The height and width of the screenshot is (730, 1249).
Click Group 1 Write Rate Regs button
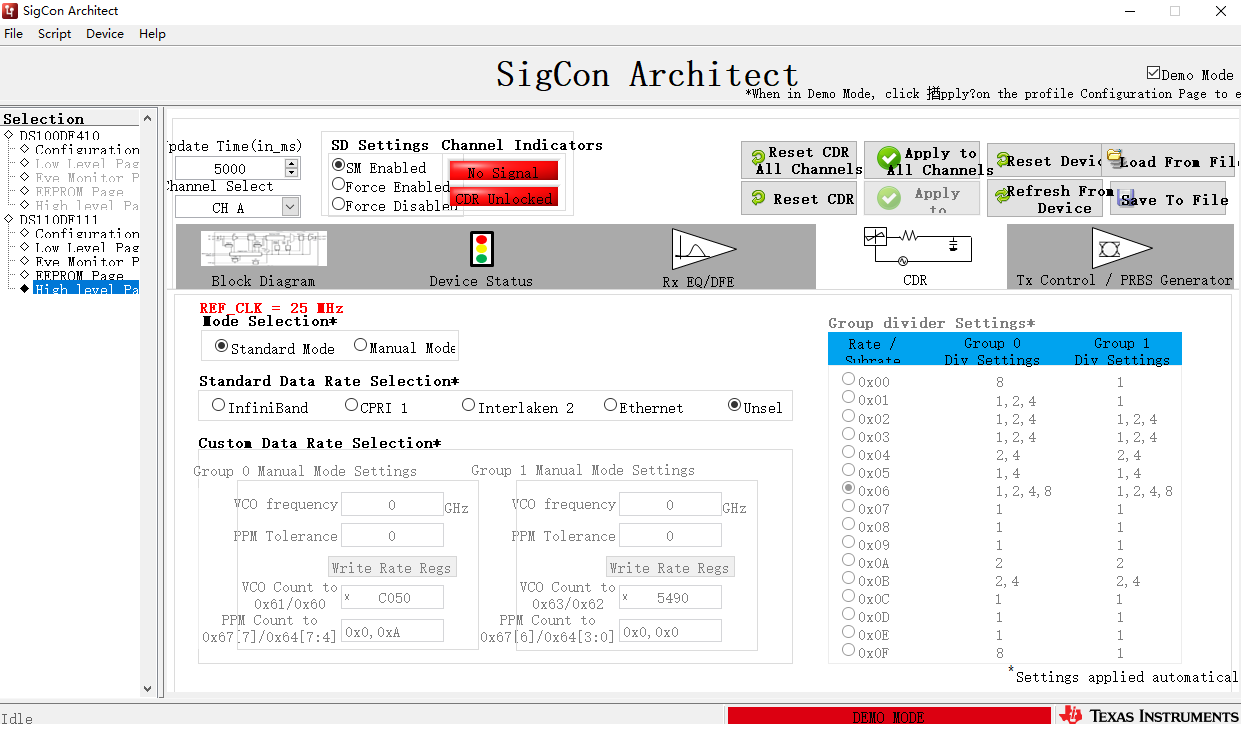tap(670, 567)
